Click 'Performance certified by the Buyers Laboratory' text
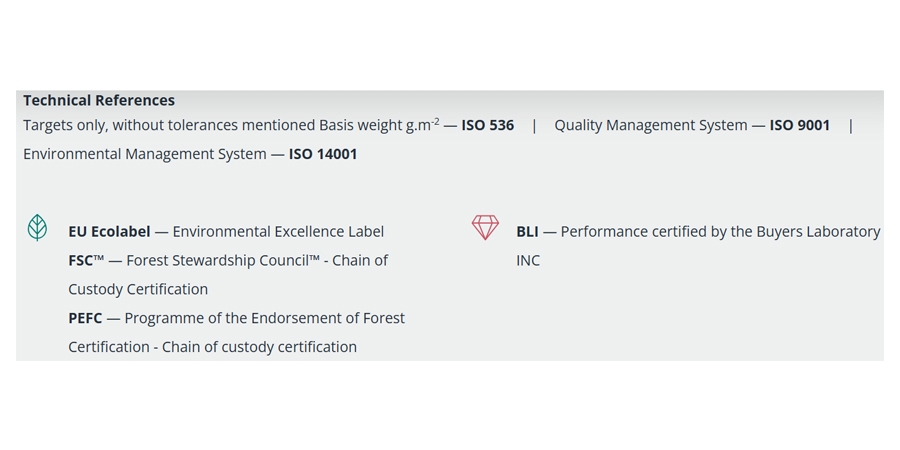Image resolution: width=900 pixels, height=450 pixels. point(720,231)
